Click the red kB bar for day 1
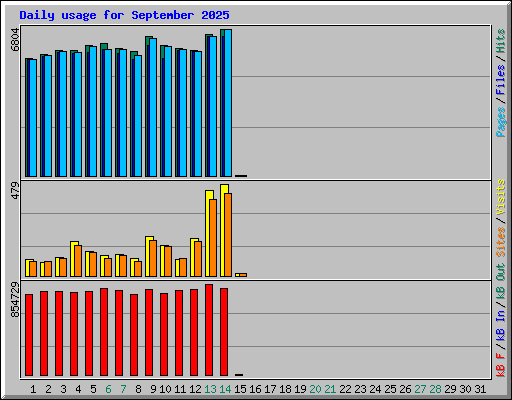 click(29, 335)
